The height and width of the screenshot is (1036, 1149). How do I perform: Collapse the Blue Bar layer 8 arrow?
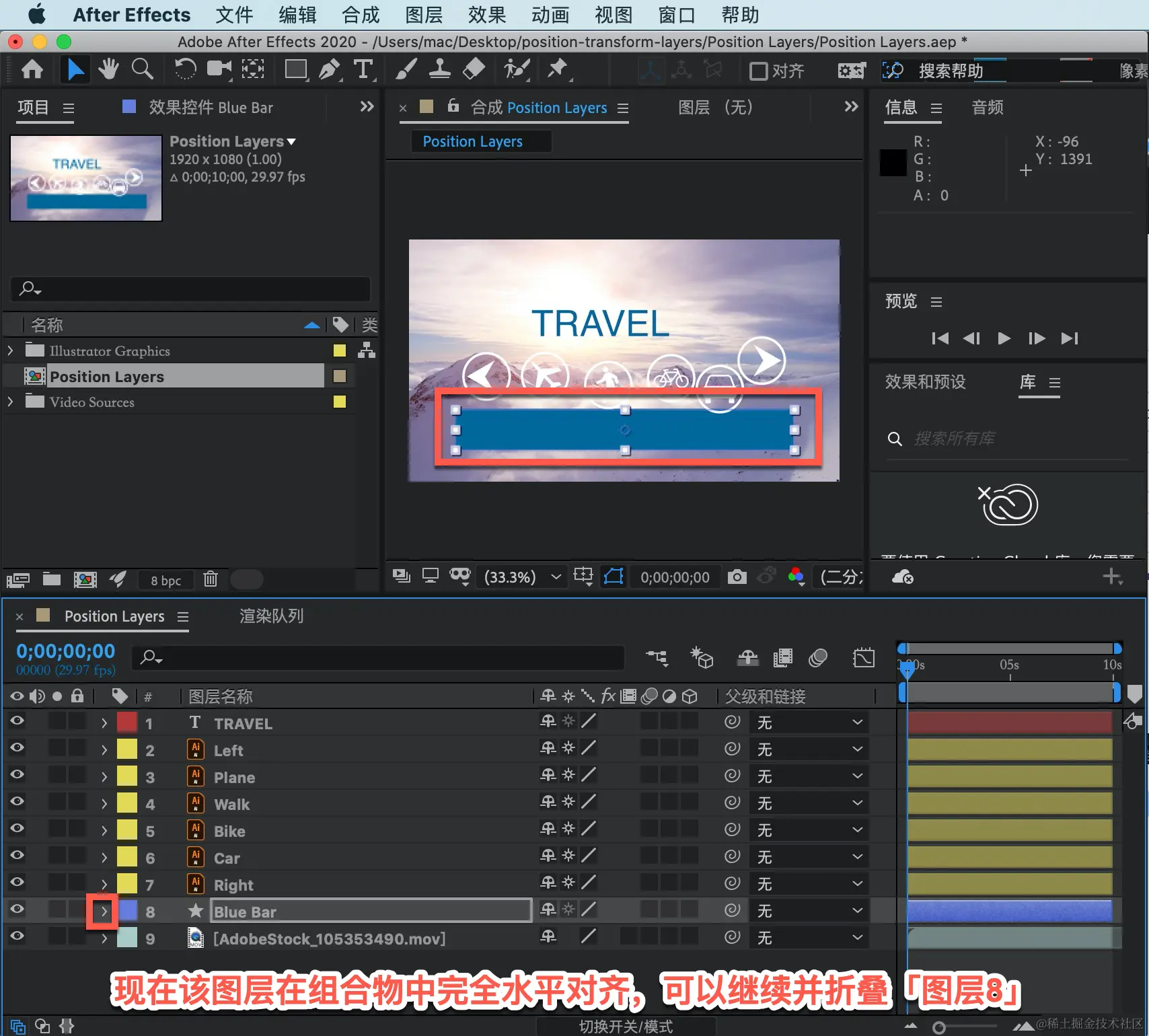[x=104, y=912]
